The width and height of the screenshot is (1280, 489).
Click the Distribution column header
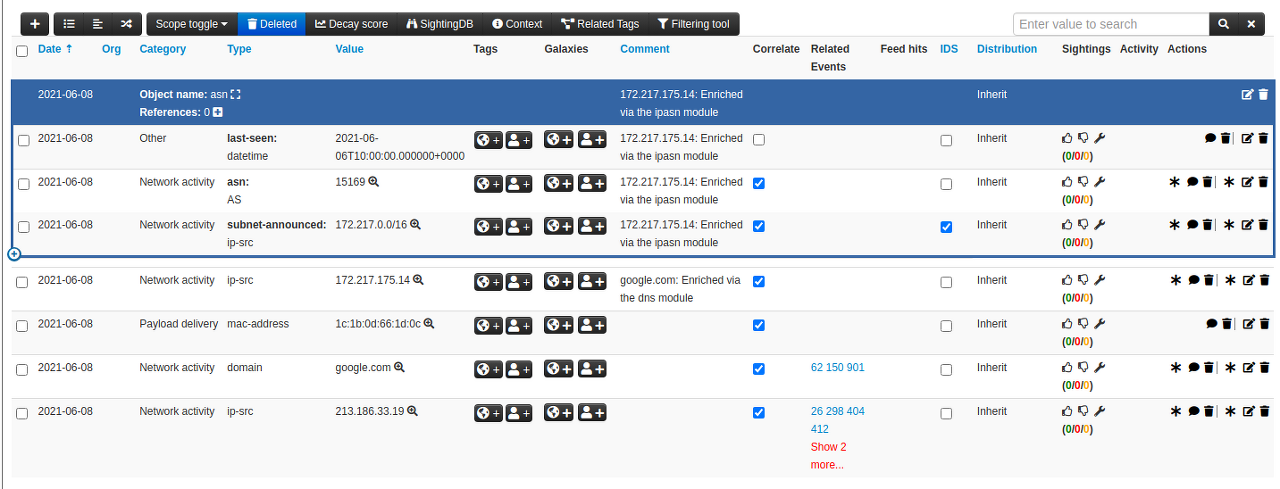(1007, 49)
